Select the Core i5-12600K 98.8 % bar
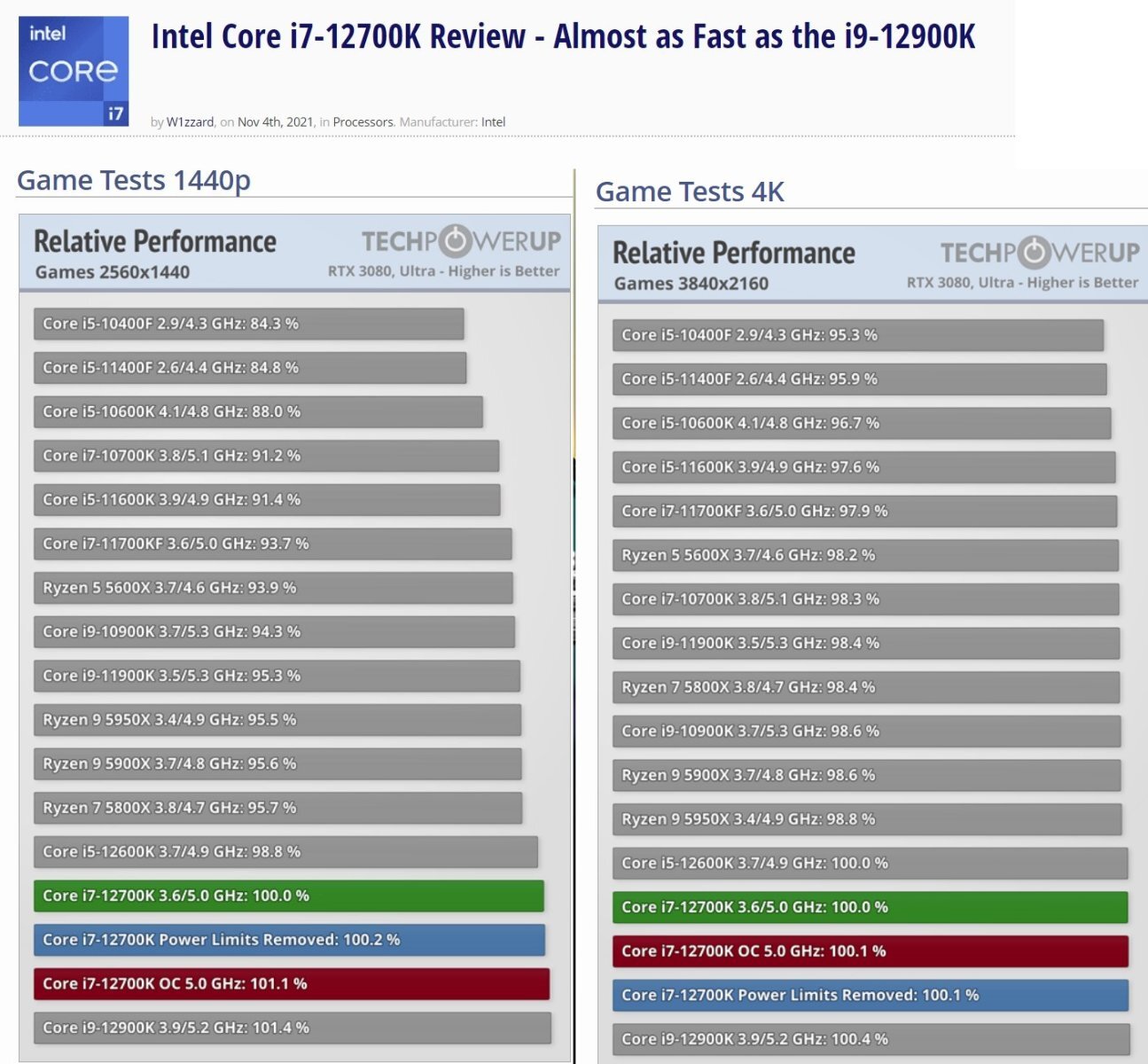This screenshot has height=1064, width=1148. (286, 852)
